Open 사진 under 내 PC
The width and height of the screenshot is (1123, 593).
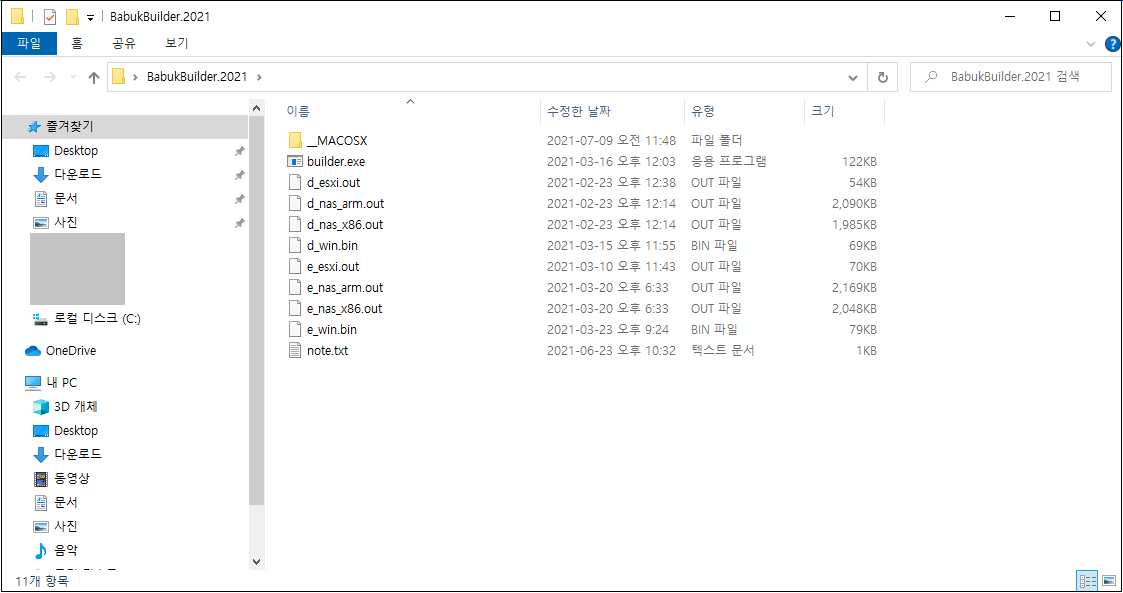[65, 526]
